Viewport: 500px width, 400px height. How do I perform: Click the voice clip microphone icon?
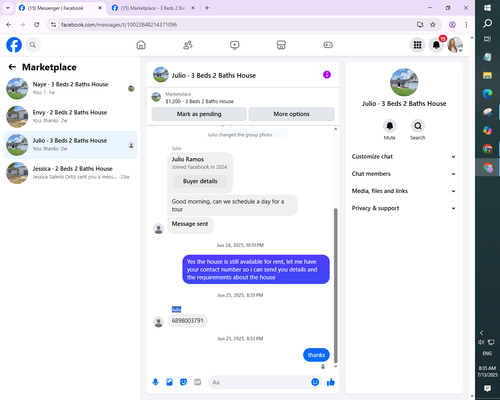pos(155,382)
